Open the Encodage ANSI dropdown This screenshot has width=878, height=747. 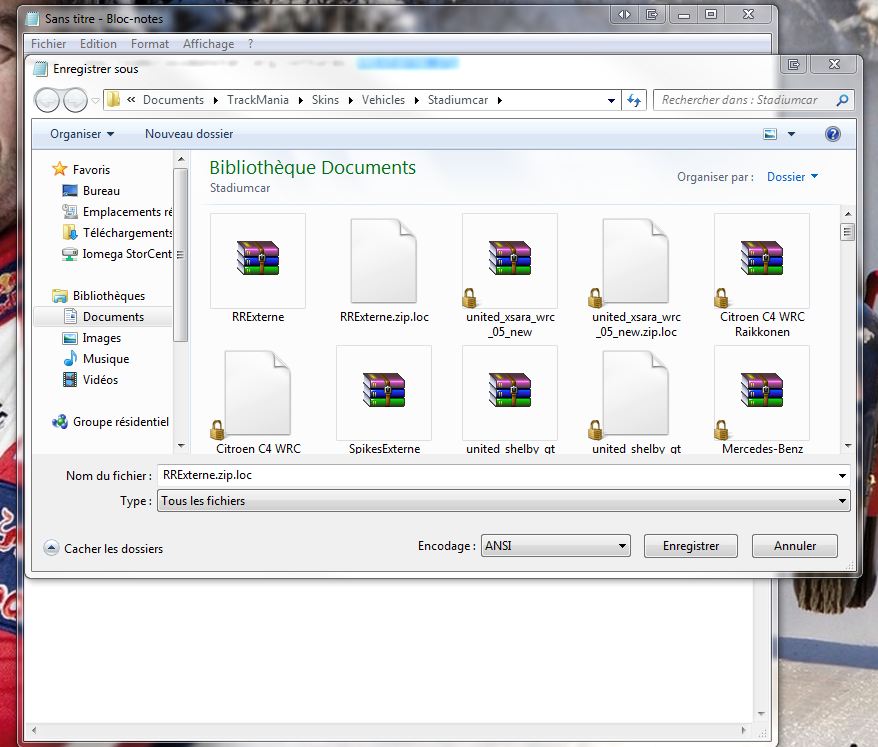click(x=555, y=545)
